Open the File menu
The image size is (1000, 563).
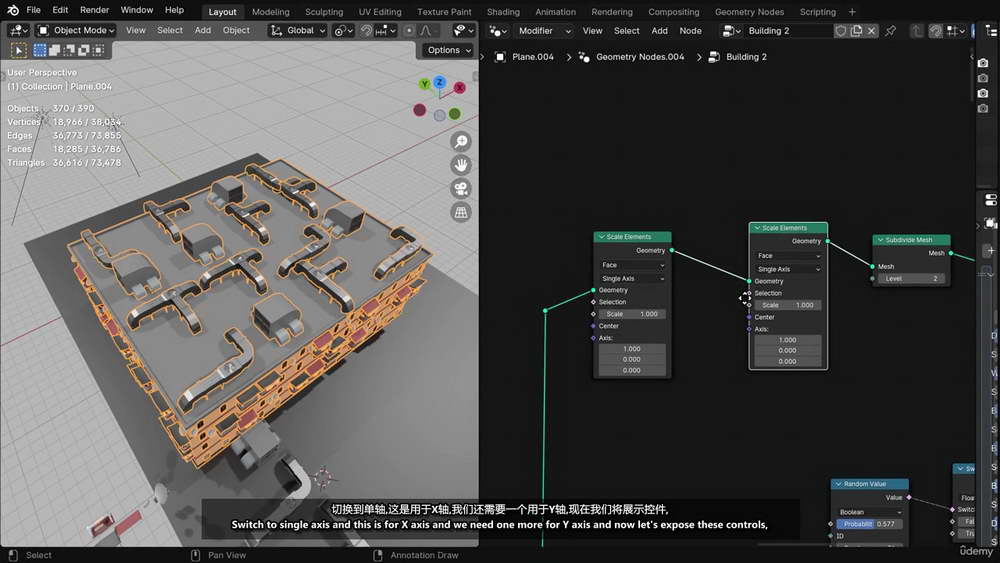tap(34, 10)
